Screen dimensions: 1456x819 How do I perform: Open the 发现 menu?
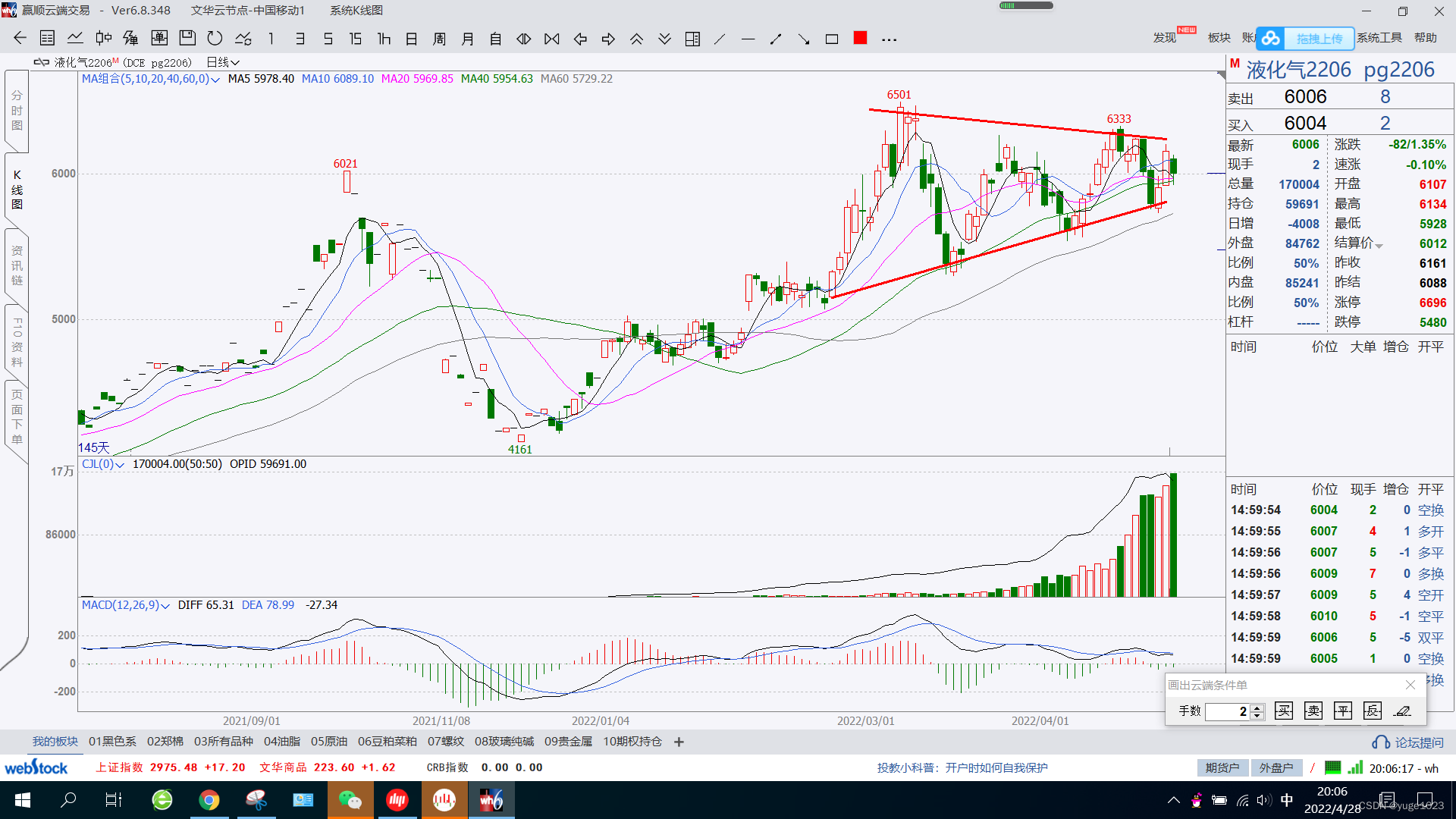(x=1165, y=38)
